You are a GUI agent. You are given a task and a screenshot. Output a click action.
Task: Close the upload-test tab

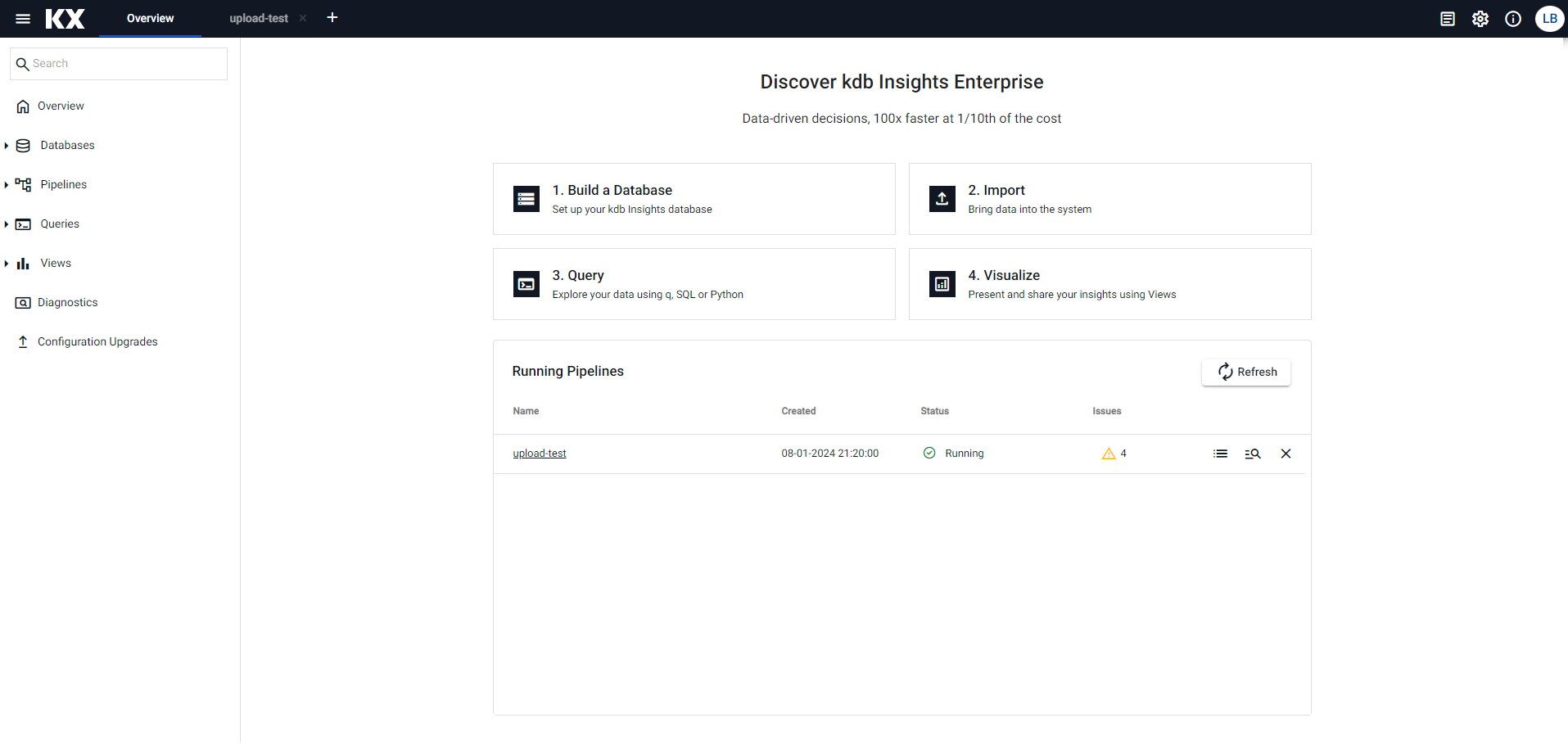coord(303,18)
